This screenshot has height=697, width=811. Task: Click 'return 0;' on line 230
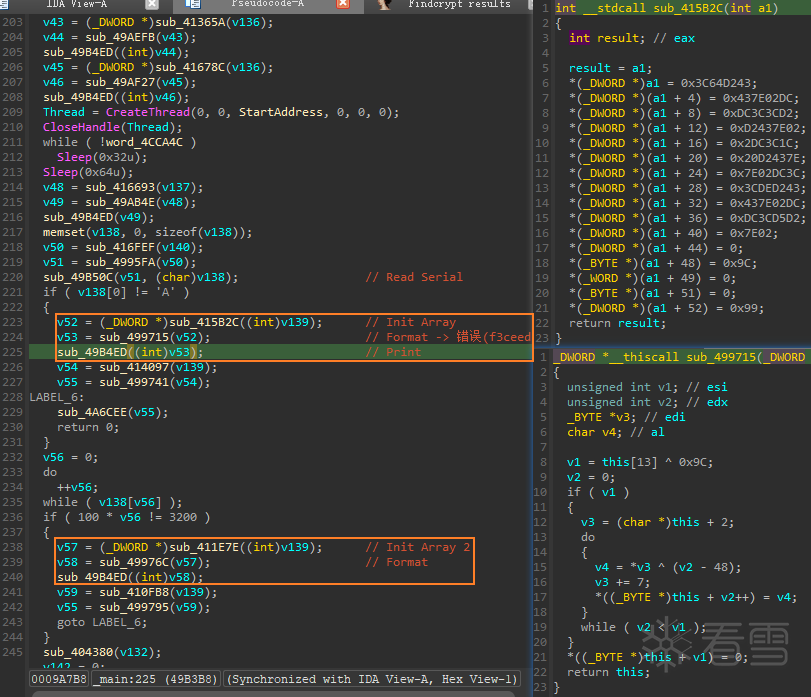click(x=88, y=427)
